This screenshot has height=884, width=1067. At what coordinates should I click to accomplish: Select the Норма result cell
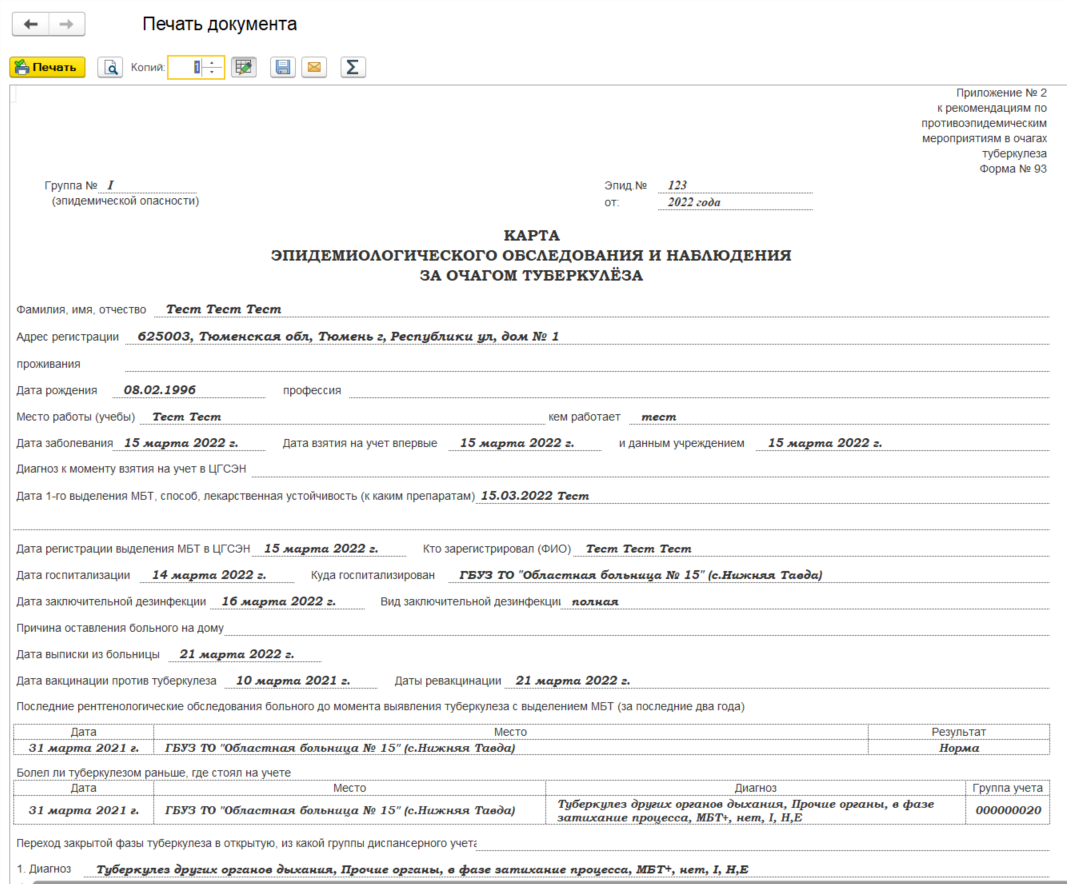click(x=959, y=747)
